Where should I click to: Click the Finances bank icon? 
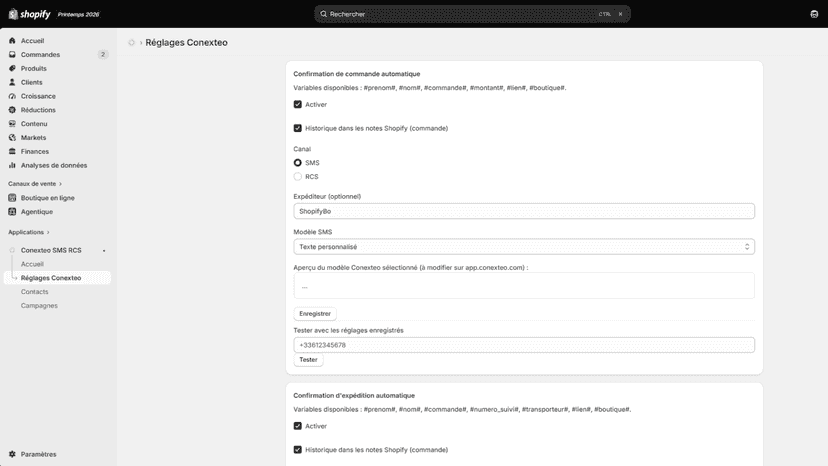pyautogui.click(x=12, y=151)
